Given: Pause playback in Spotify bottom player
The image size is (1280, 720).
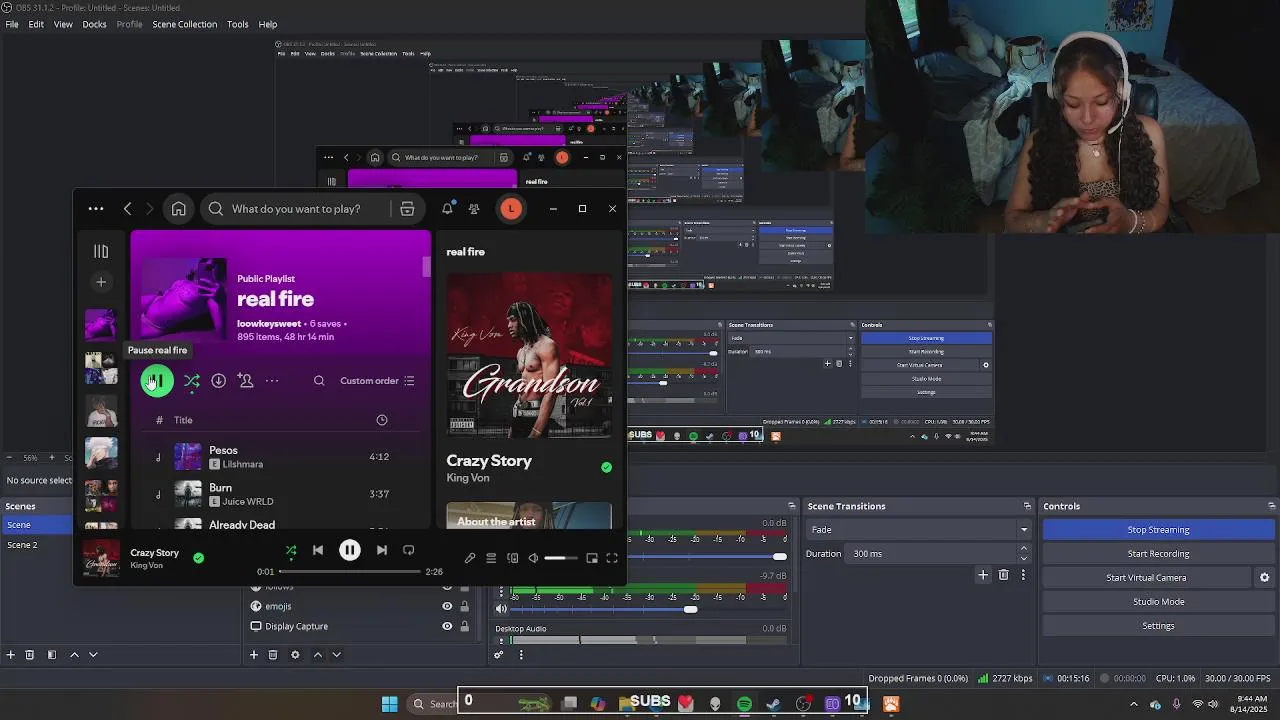Looking at the screenshot, I should click(x=350, y=550).
